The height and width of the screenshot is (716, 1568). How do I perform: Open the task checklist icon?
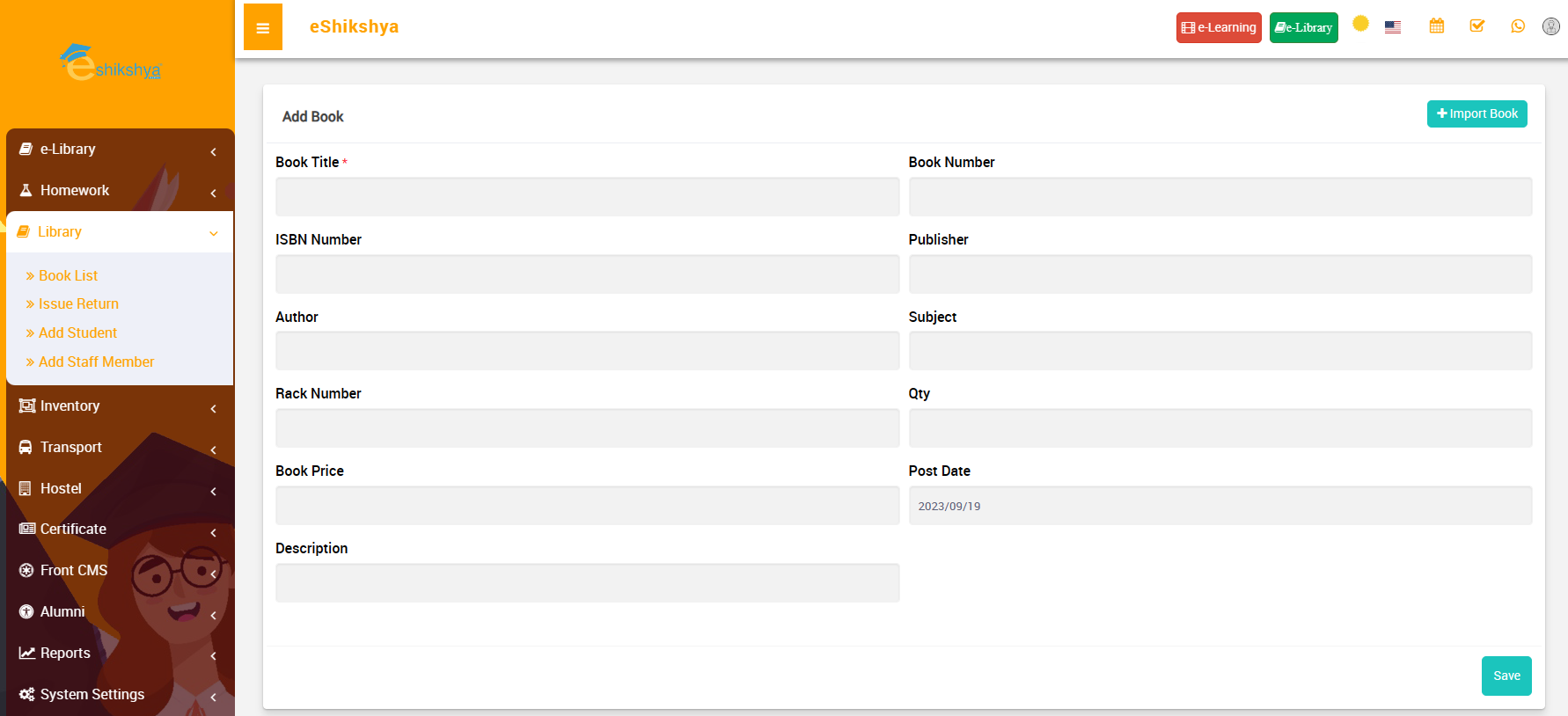click(1476, 26)
